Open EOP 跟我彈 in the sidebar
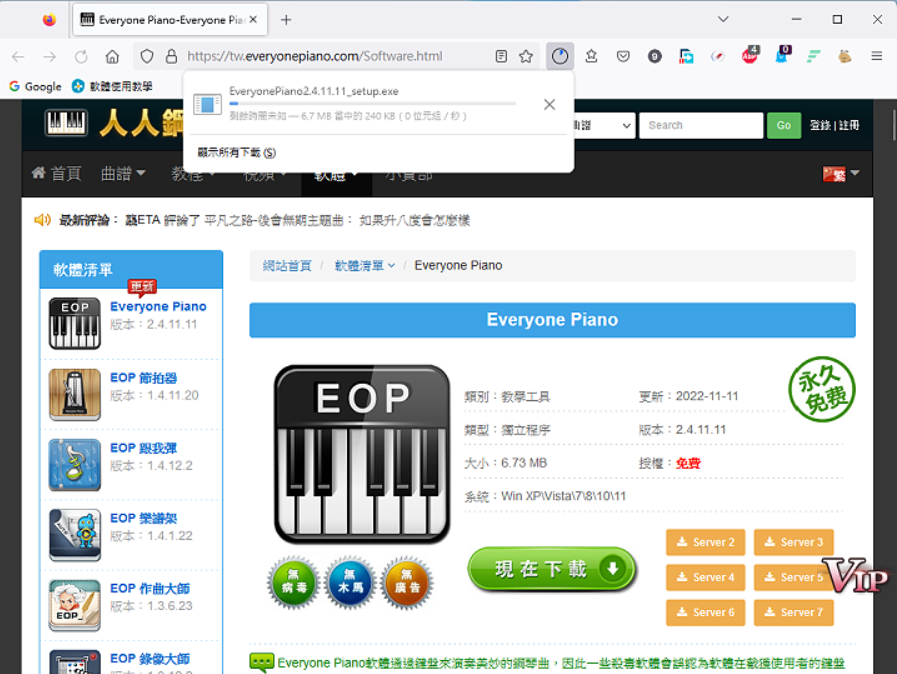The height and width of the screenshot is (674, 897). pyautogui.click(x=143, y=448)
